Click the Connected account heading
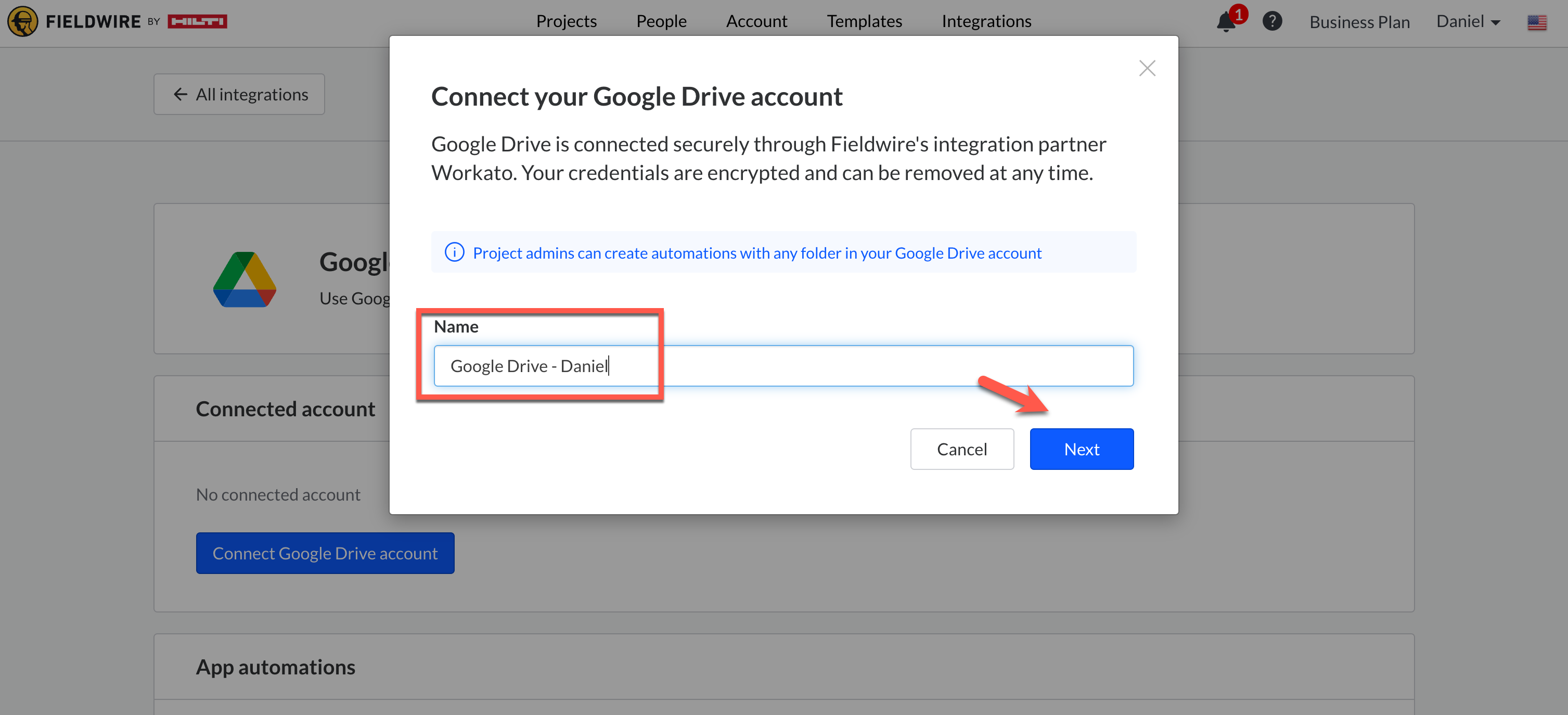Image resolution: width=1568 pixels, height=715 pixels. click(285, 408)
